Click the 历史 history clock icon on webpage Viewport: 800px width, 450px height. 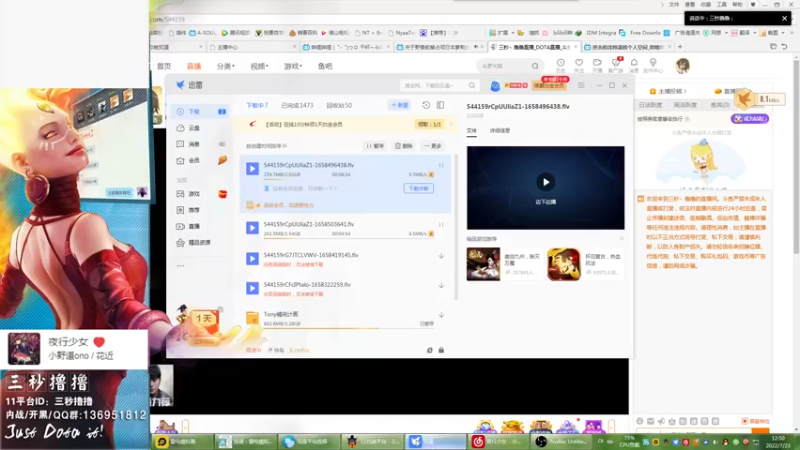[560, 65]
